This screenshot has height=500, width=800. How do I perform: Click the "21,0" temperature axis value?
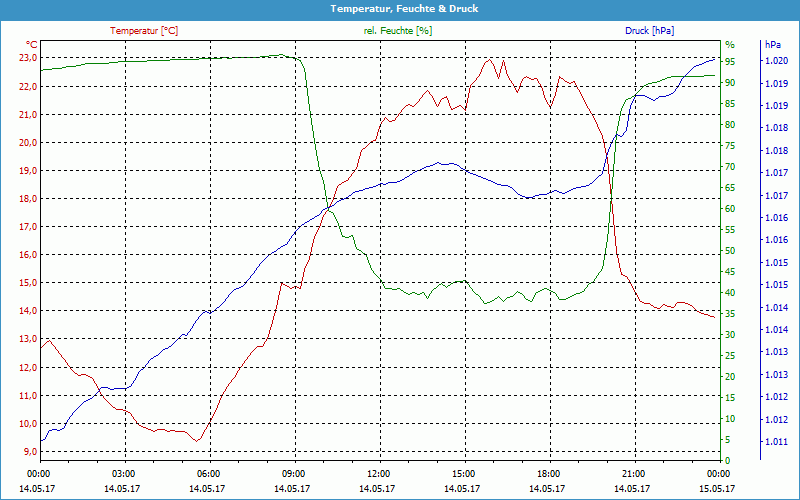coord(28,115)
